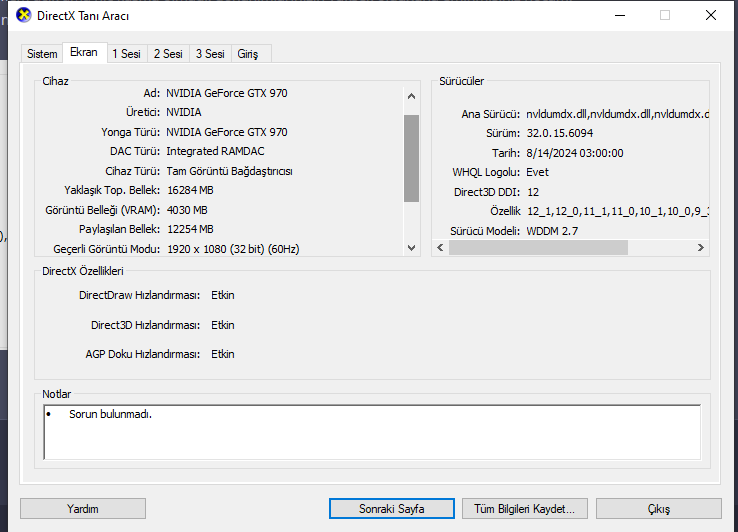Screen dimensions: 738x532
Task: Click the Görüntü Belleği (VRAM) label
Action: [x=103, y=210]
